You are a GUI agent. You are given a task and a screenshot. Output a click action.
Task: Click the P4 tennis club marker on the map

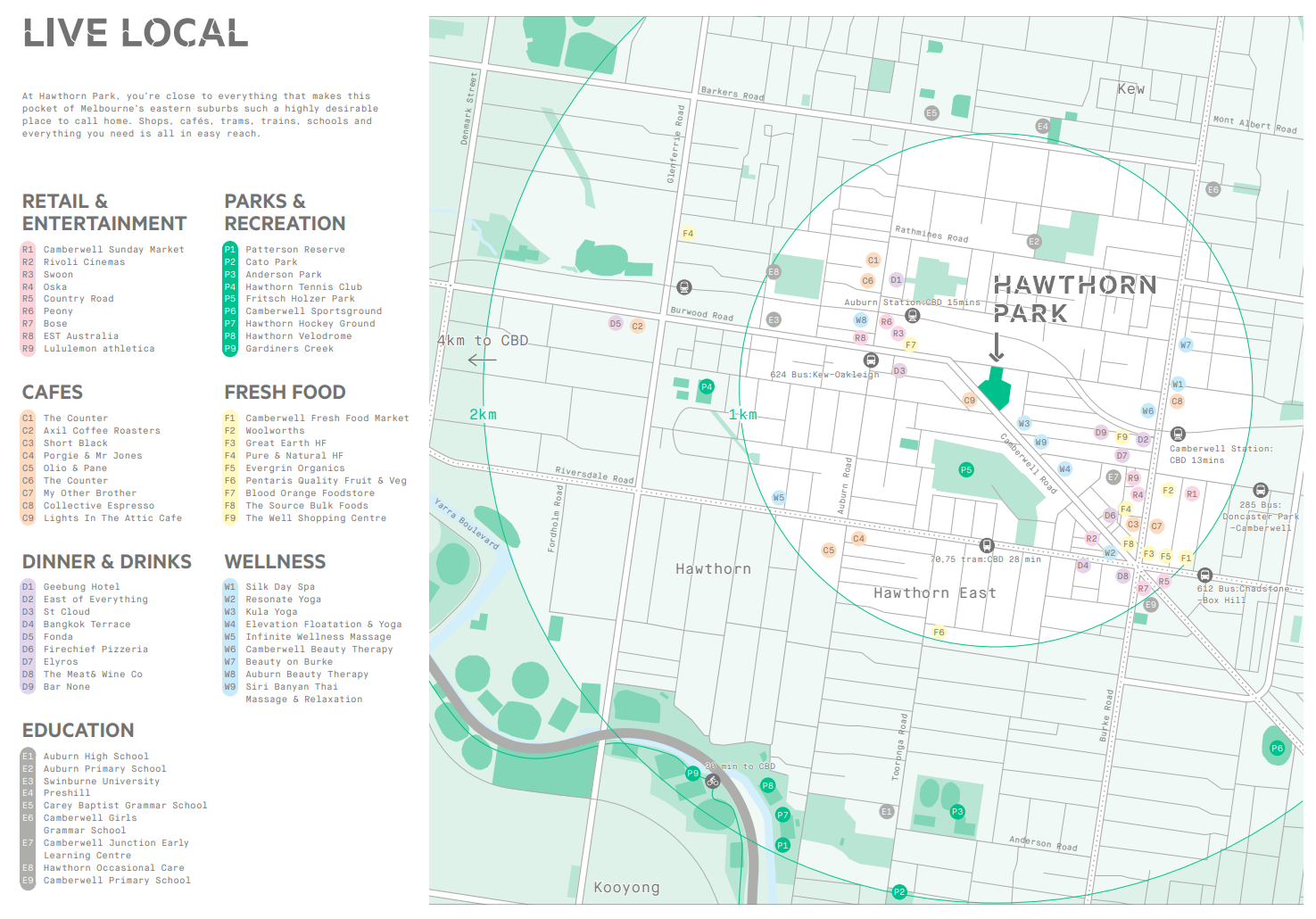coord(707,386)
